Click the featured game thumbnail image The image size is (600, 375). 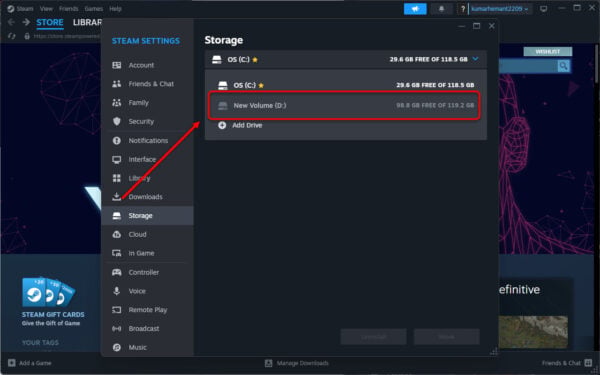pyautogui.click(x=533, y=332)
